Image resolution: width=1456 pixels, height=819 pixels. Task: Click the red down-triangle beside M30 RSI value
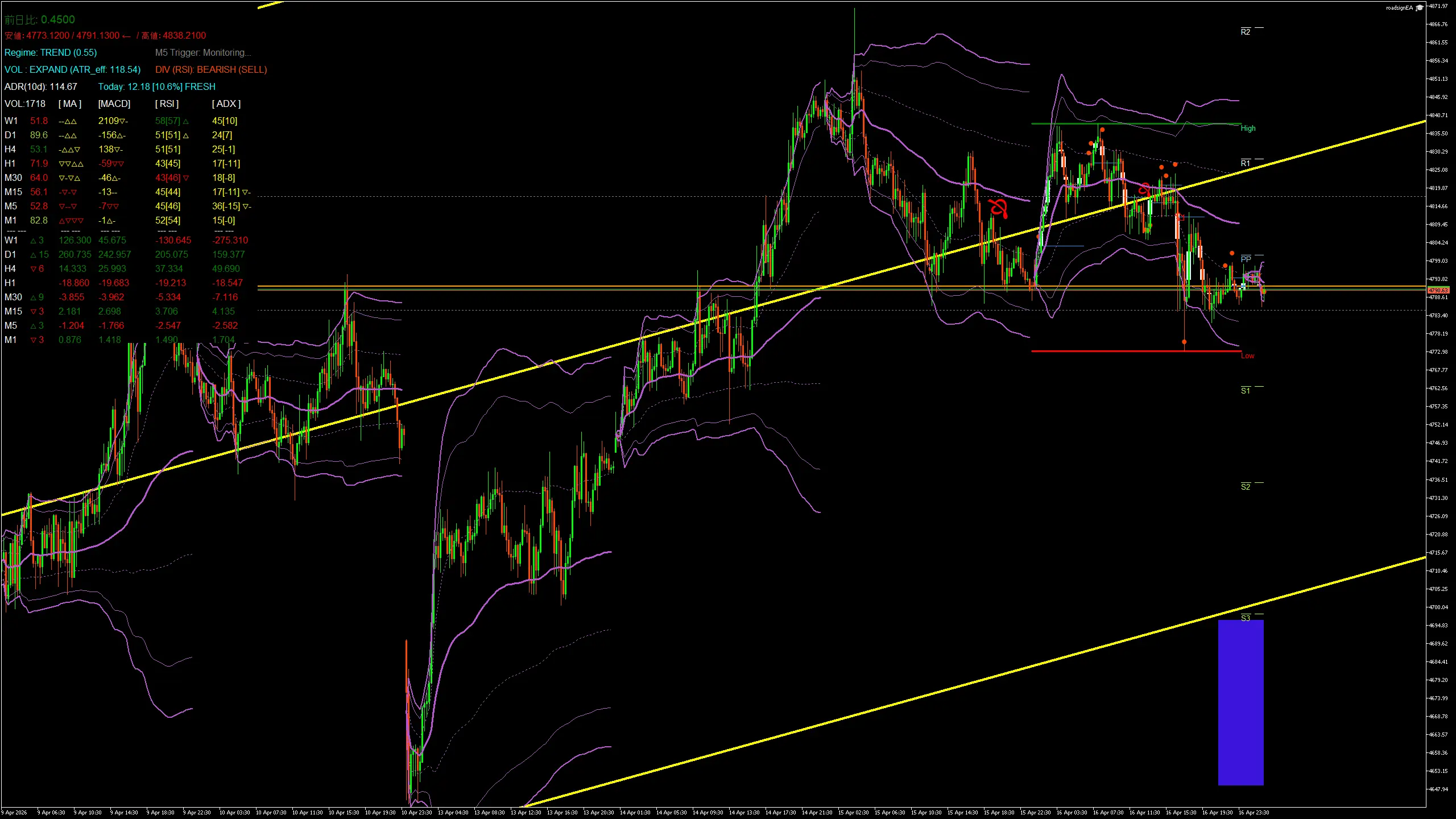click(x=185, y=177)
